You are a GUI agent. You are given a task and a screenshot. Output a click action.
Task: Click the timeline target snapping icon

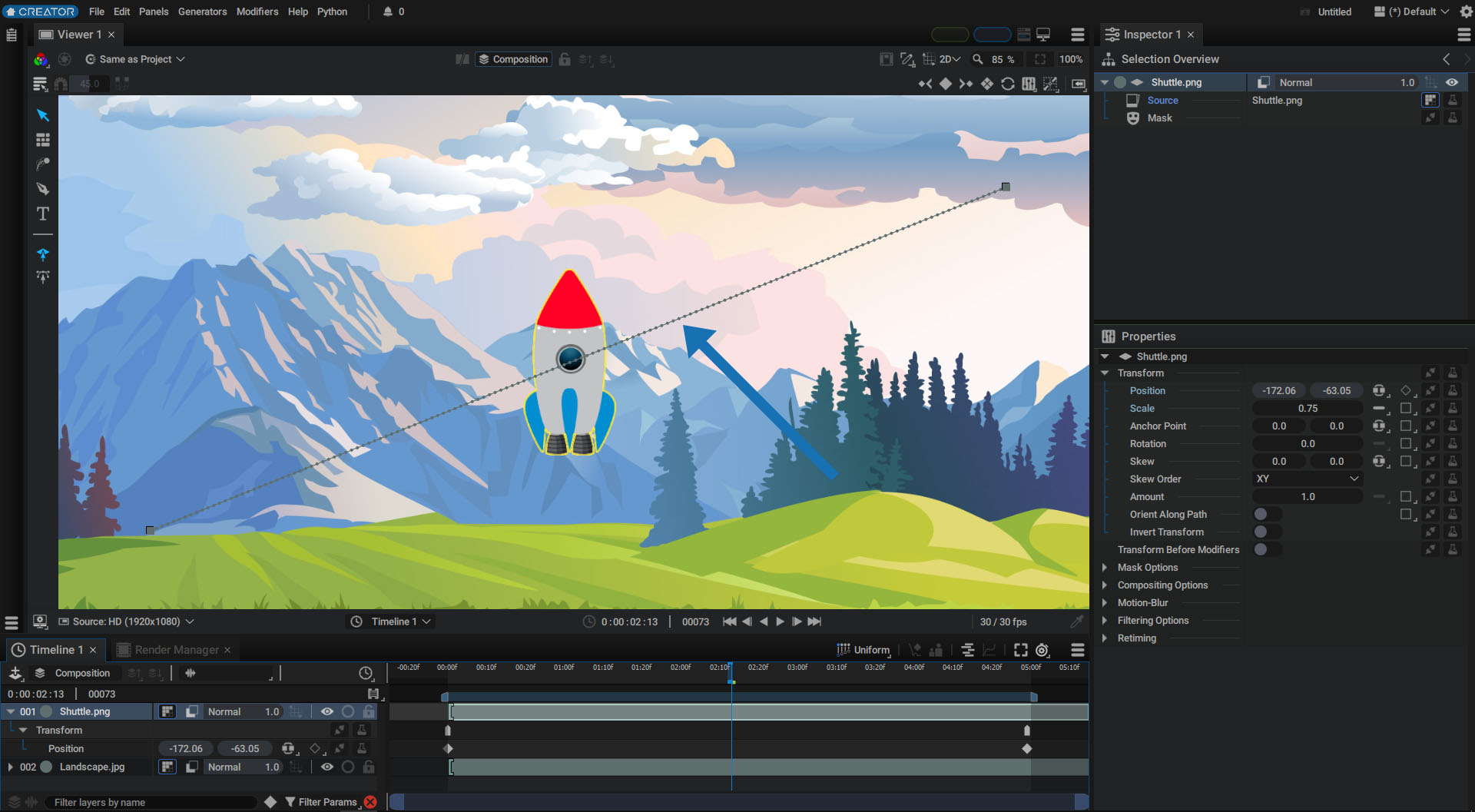[1042, 650]
